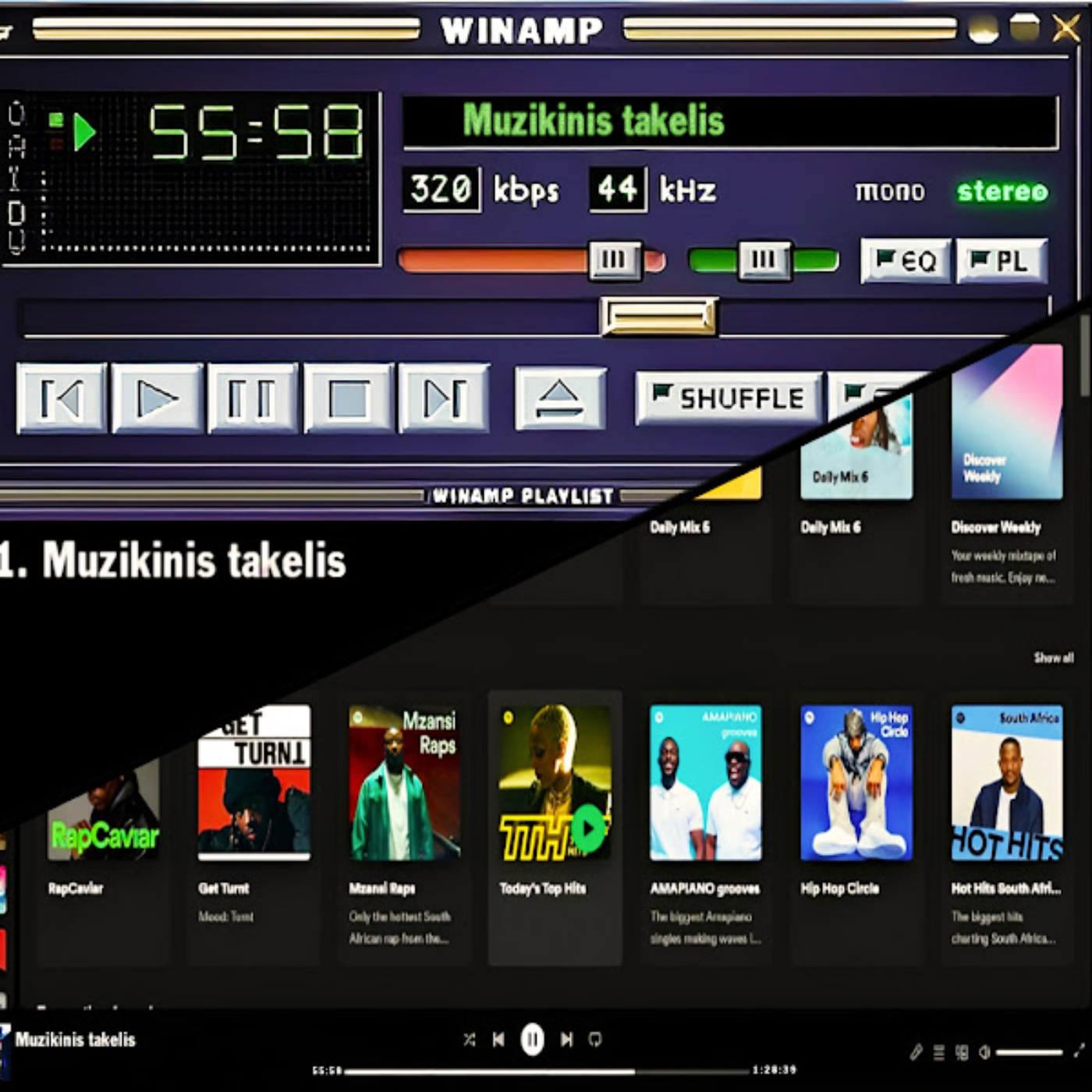This screenshot has height=1092, width=1092.
Task: Click the Show all link
Action: pos(1054,658)
